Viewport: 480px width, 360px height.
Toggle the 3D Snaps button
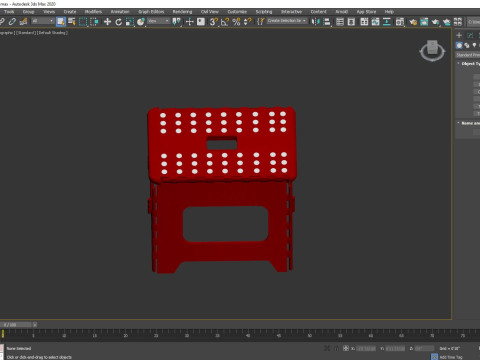(214, 22)
